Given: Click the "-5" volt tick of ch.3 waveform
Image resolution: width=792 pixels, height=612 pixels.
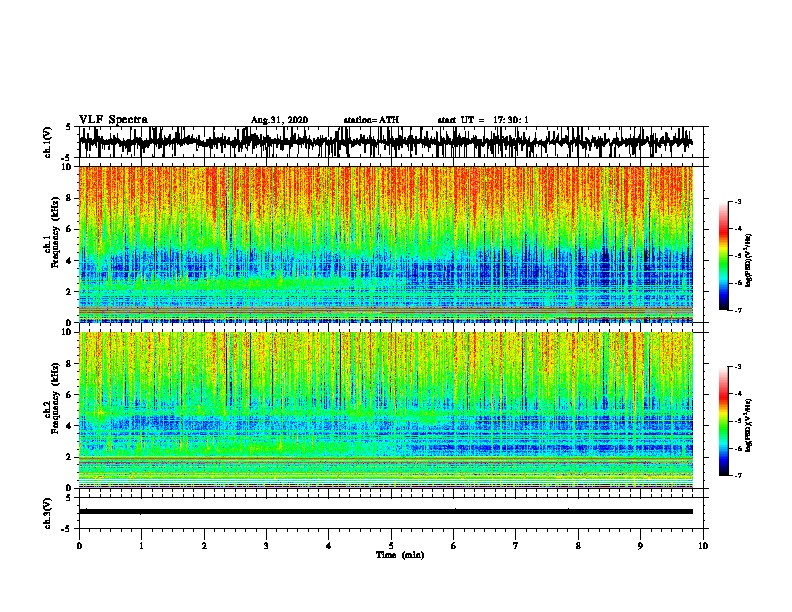Looking at the screenshot, I should coord(68,529).
